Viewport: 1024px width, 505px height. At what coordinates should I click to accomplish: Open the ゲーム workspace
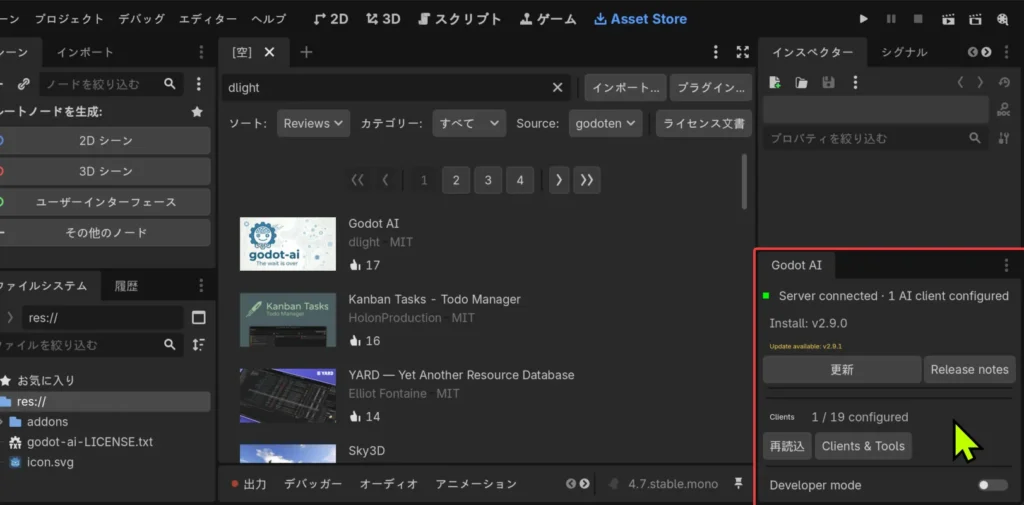[548, 19]
